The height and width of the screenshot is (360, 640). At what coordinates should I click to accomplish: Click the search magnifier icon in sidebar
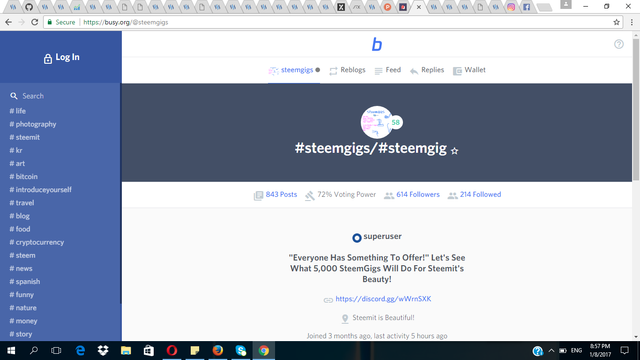click(x=14, y=96)
